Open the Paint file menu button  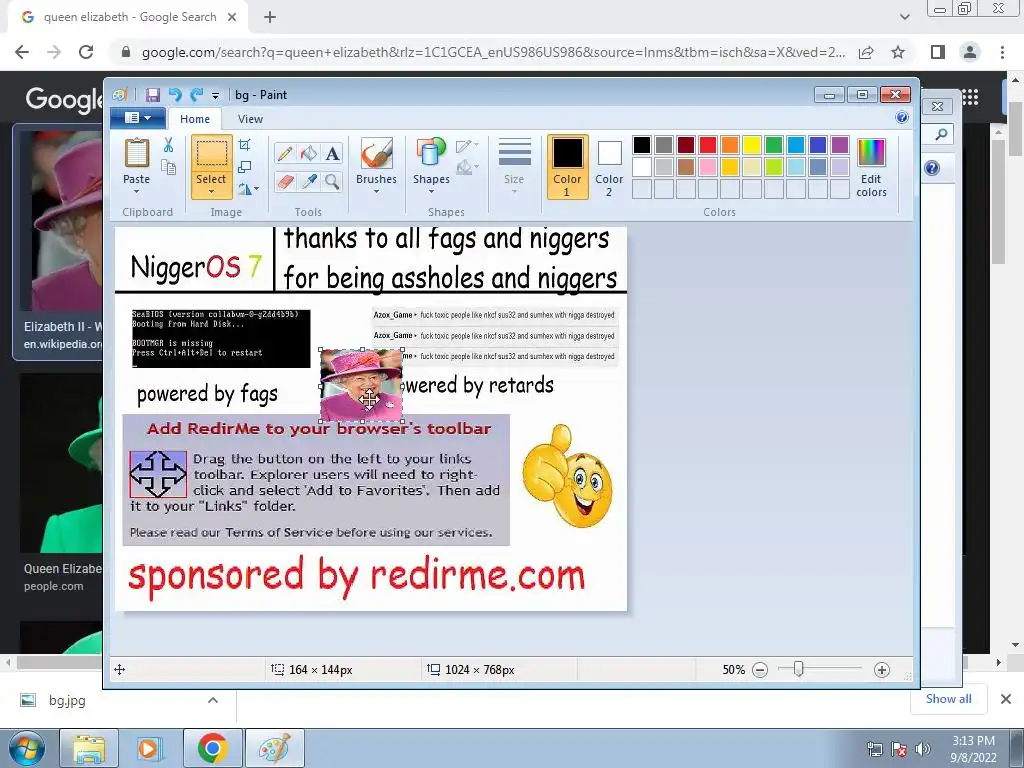pyautogui.click(x=138, y=118)
